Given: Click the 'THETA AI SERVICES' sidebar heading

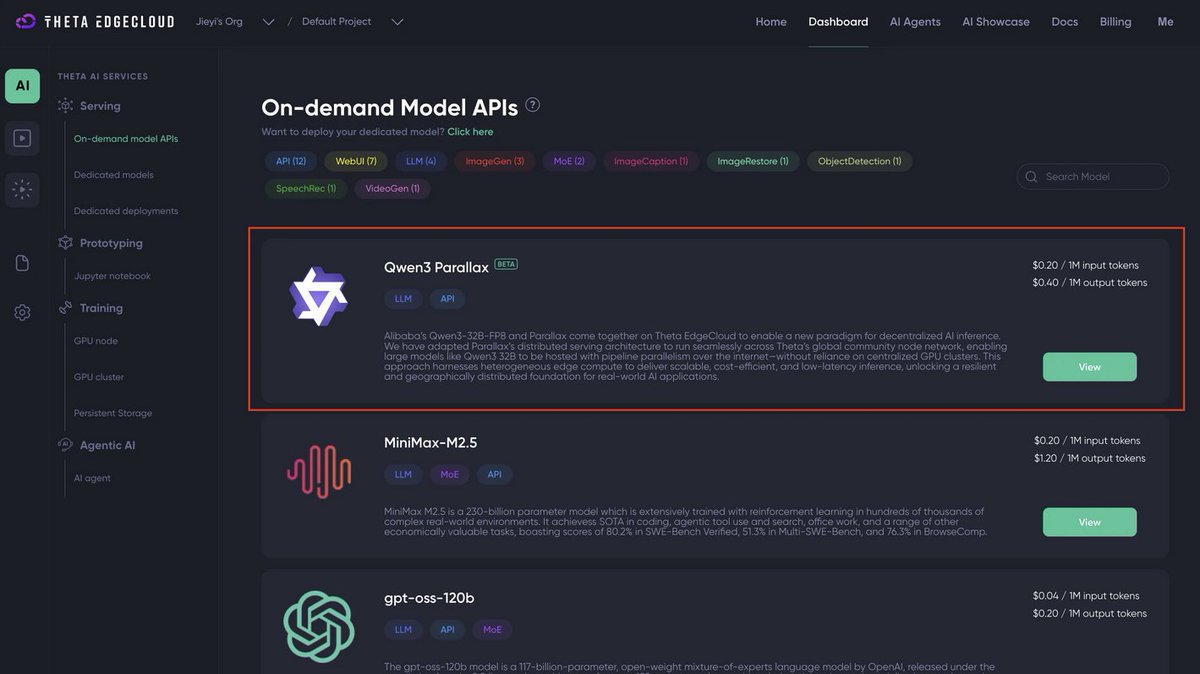Looking at the screenshot, I should point(103,76).
